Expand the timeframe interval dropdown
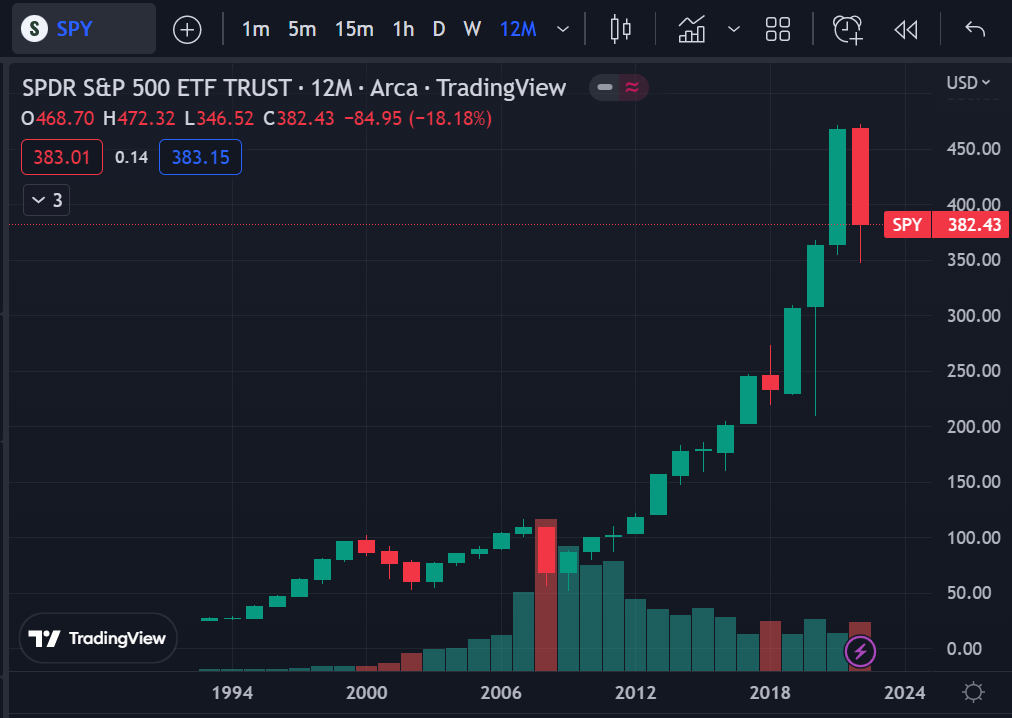This screenshot has width=1012, height=718. click(563, 29)
